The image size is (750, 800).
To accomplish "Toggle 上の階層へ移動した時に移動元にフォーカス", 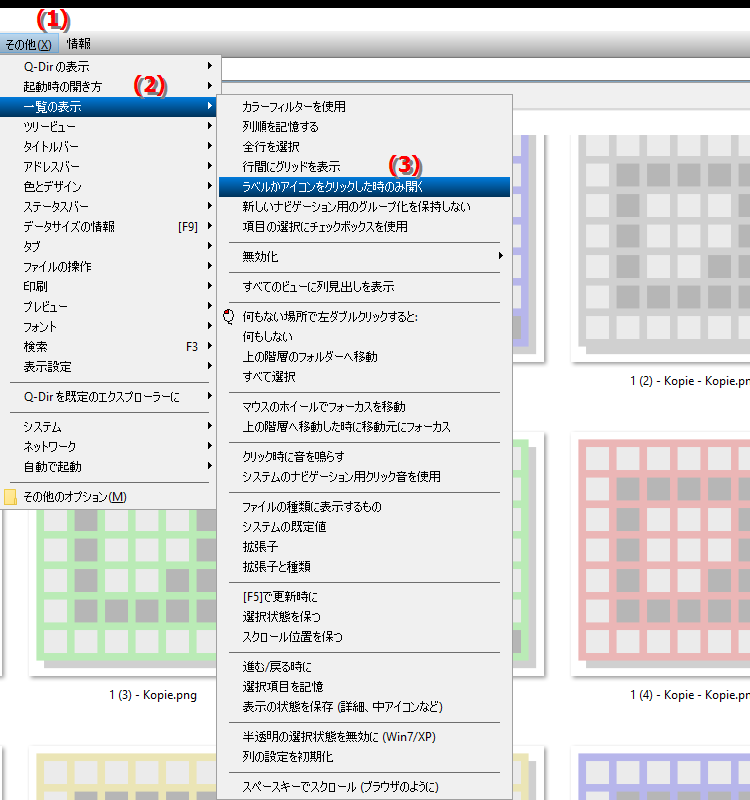I will point(364,427).
